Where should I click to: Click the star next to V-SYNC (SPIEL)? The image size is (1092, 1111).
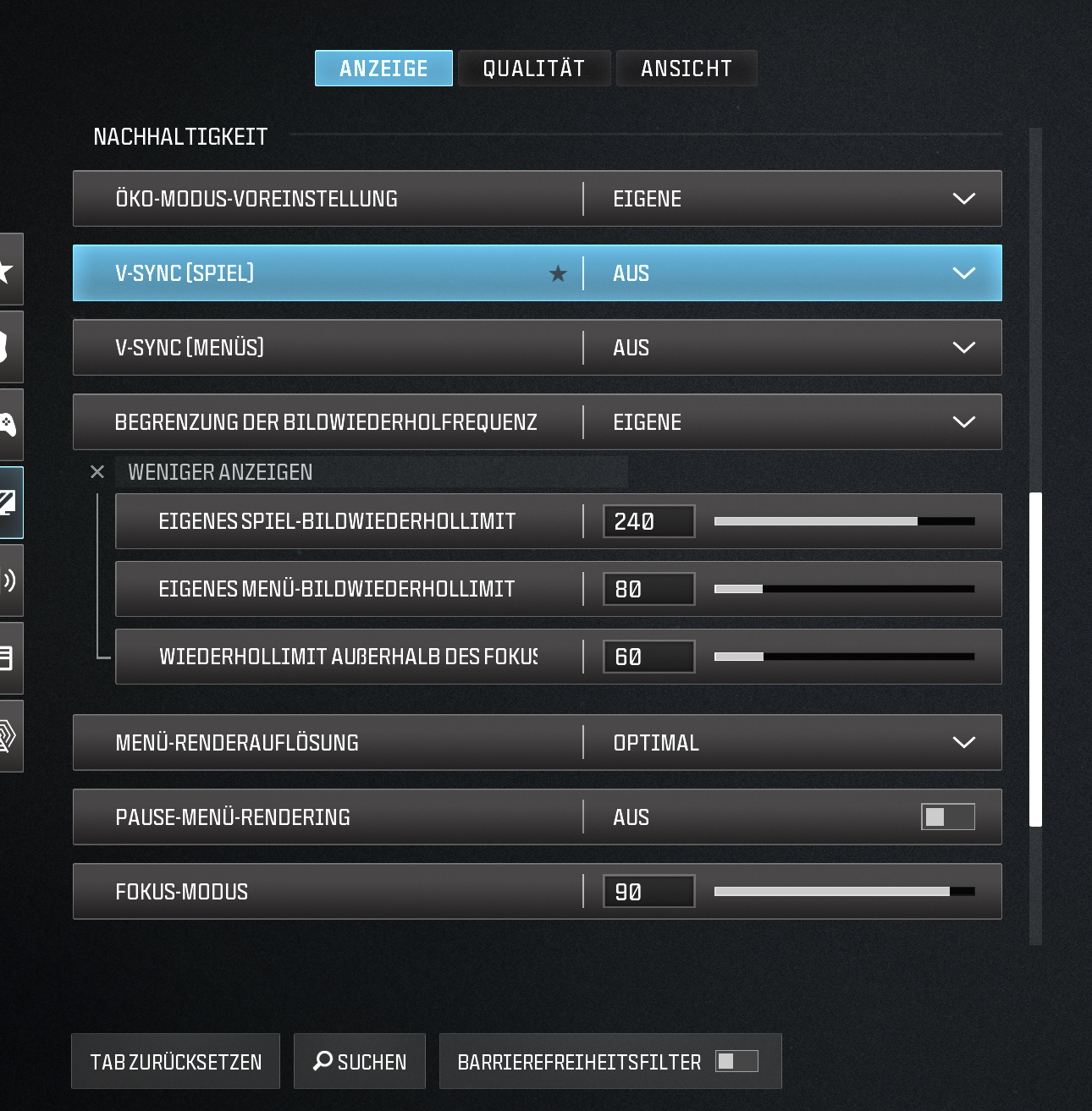point(559,272)
